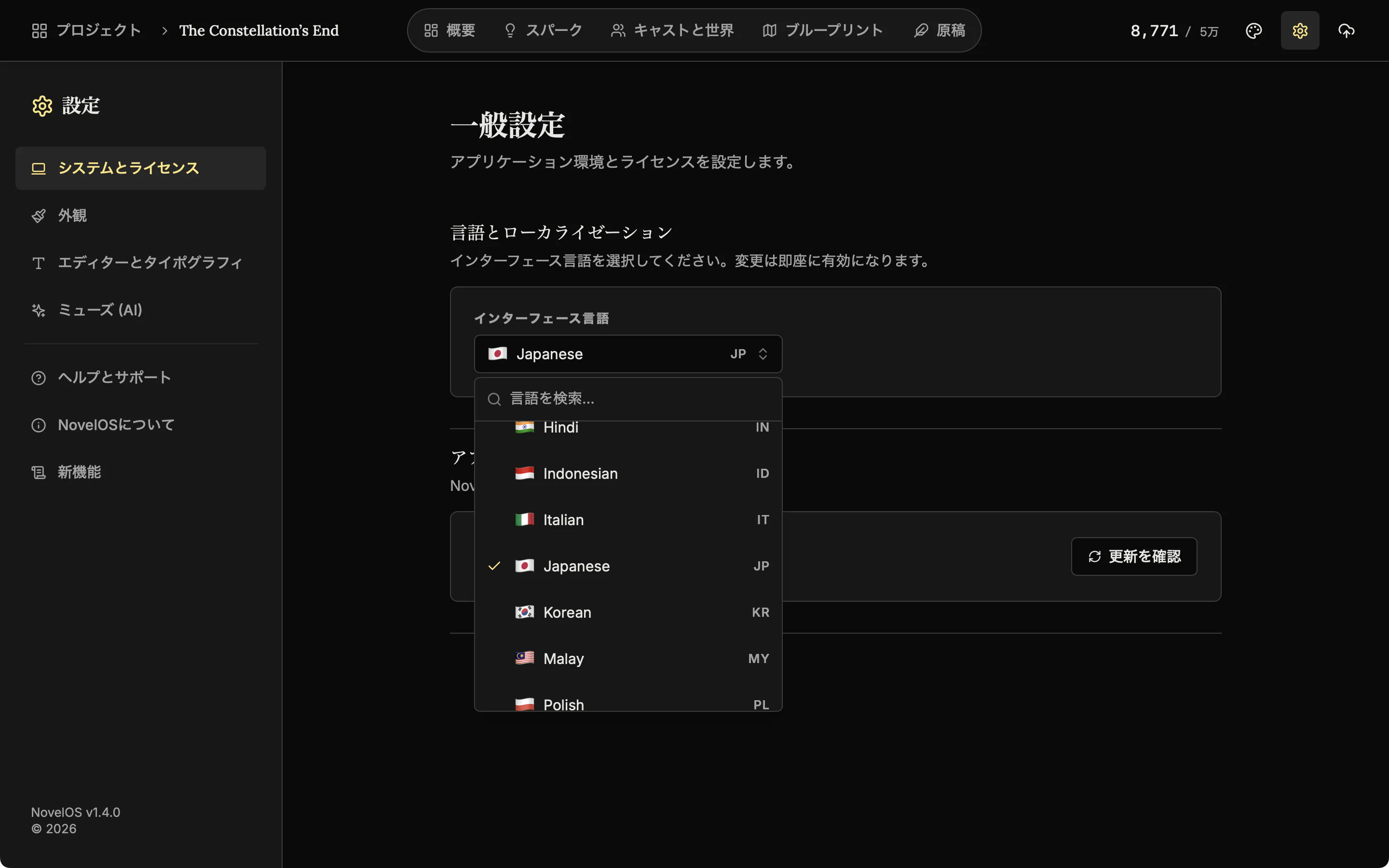Go to the ブループリント tab

[822, 30]
